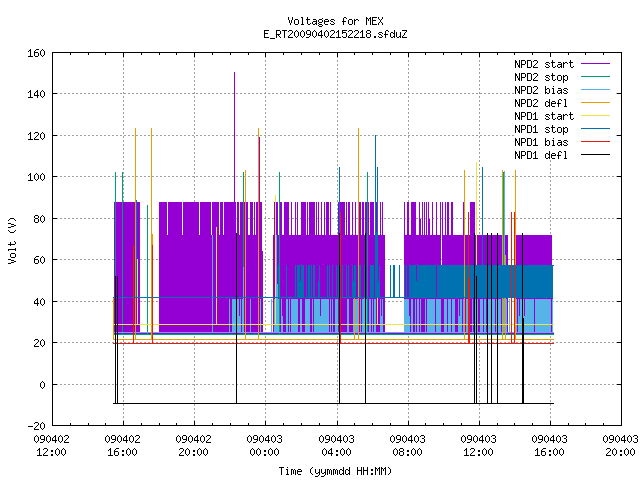Click the y-axis tick value 100

coord(36,177)
